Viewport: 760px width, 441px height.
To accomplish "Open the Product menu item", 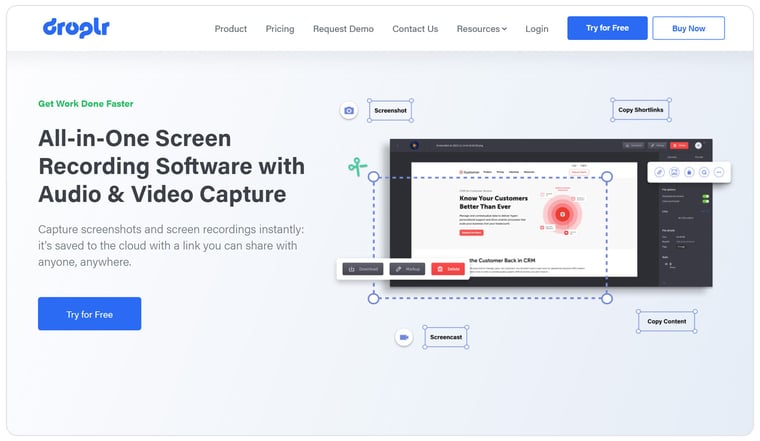I will (x=230, y=29).
